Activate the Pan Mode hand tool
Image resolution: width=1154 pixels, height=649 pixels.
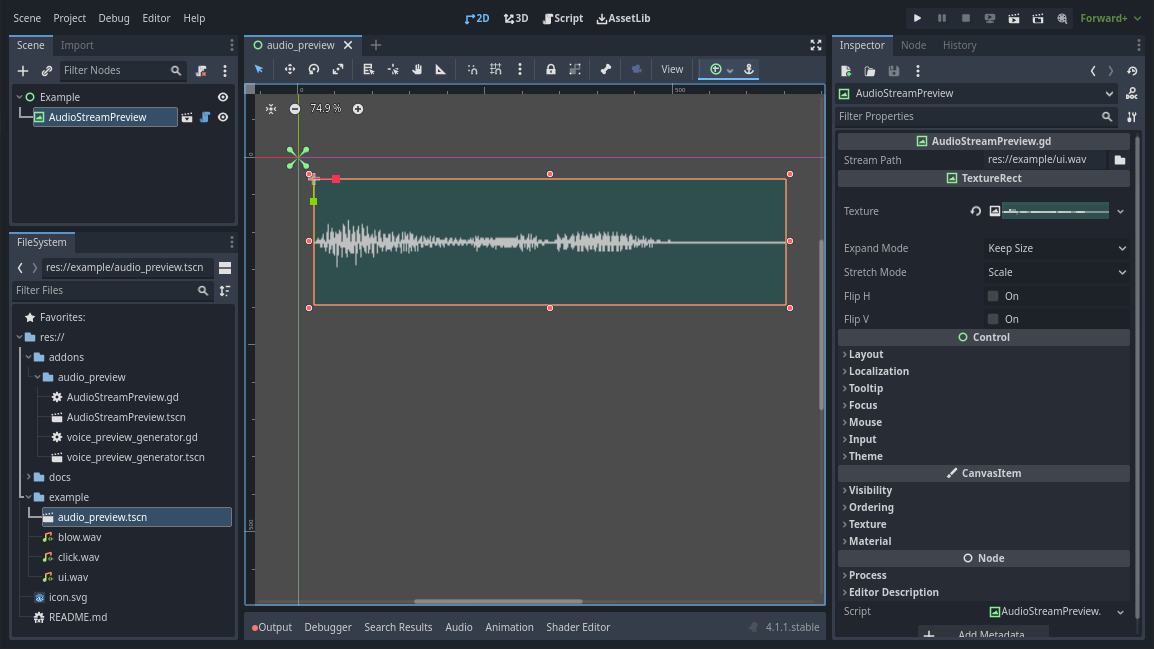(417, 69)
